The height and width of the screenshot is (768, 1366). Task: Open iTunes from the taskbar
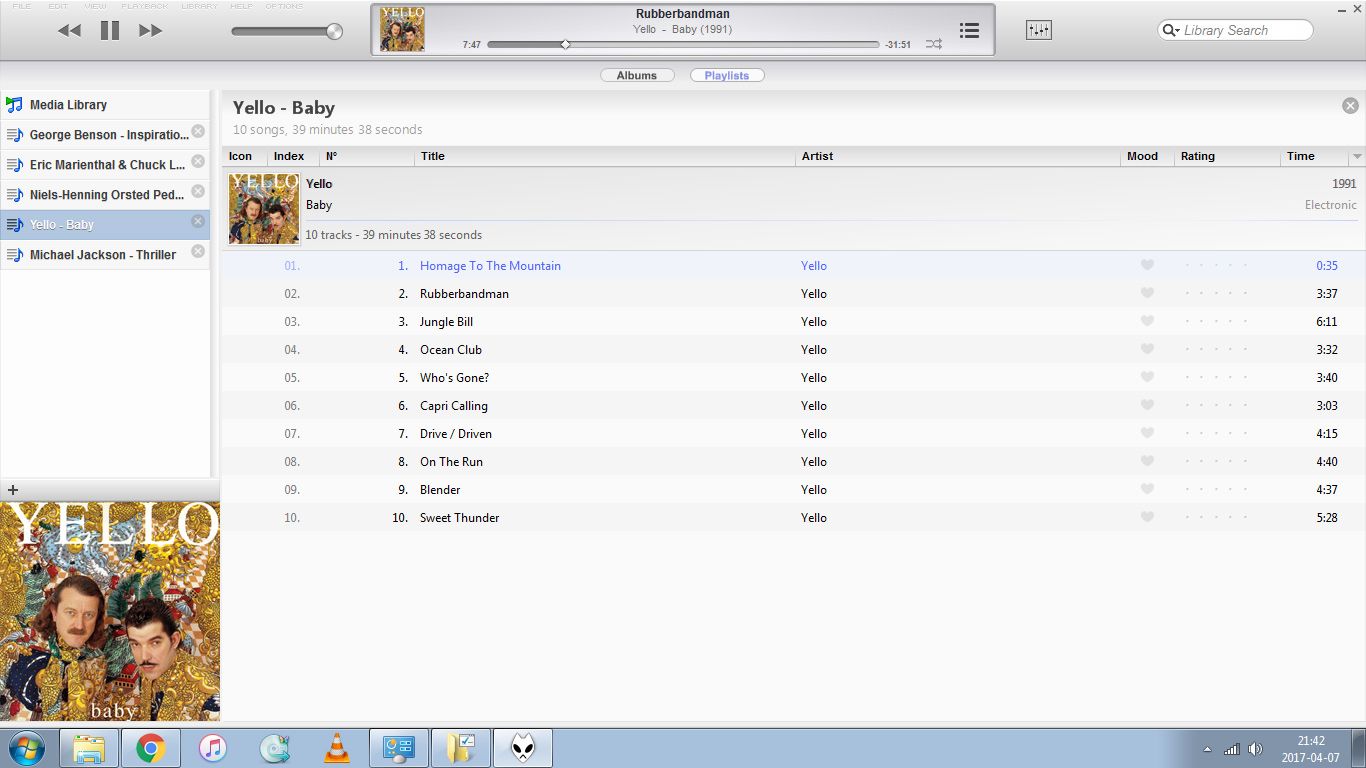point(213,748)
